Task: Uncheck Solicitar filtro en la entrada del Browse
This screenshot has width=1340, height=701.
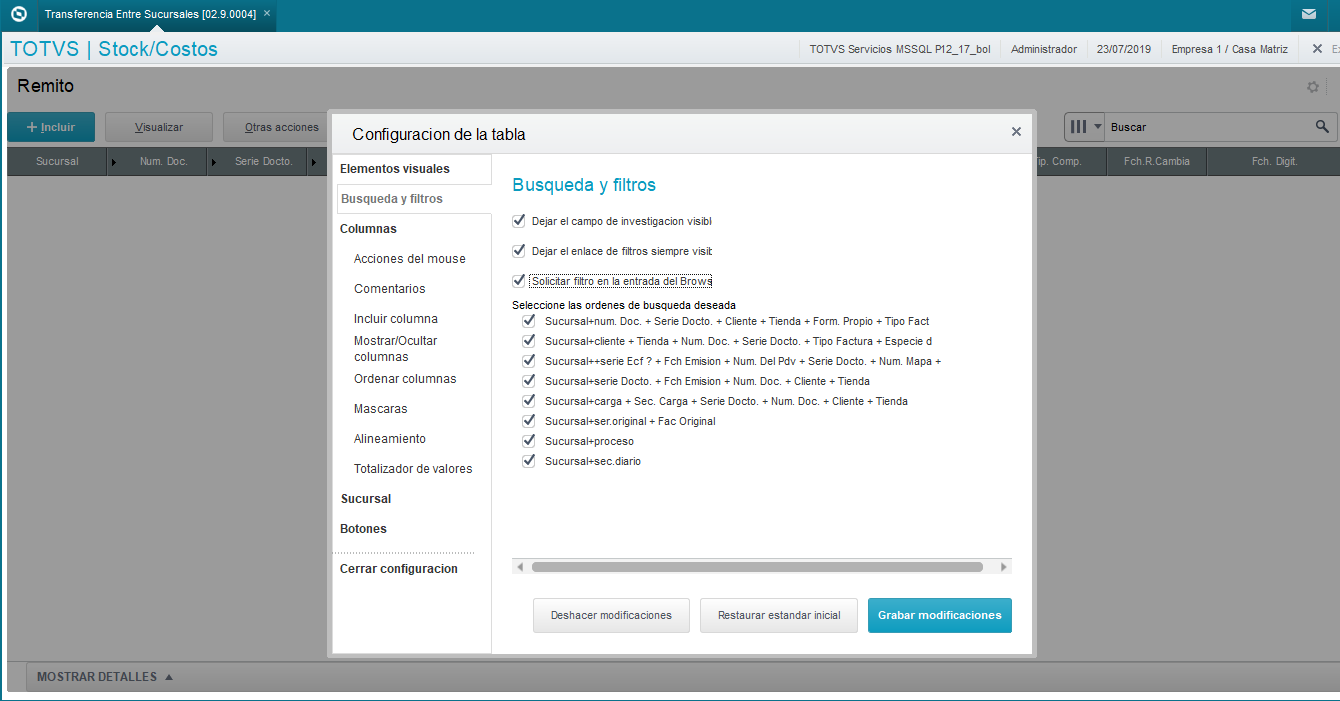Action: pyautogui.click(x=518, y=281)
